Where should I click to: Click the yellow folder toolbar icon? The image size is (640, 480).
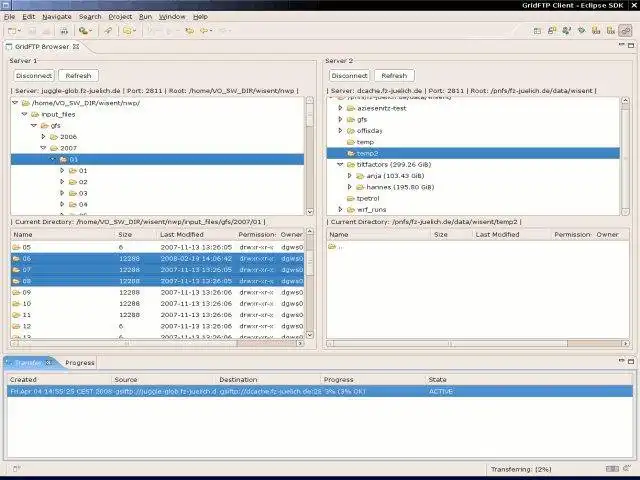click(x=127, y=31)
